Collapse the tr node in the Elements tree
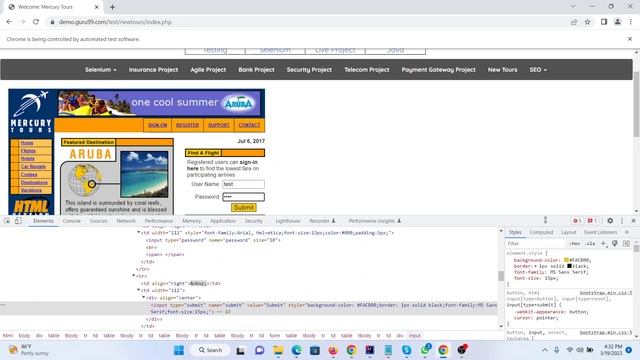The image size is (640, 360). tap(133, 276)
